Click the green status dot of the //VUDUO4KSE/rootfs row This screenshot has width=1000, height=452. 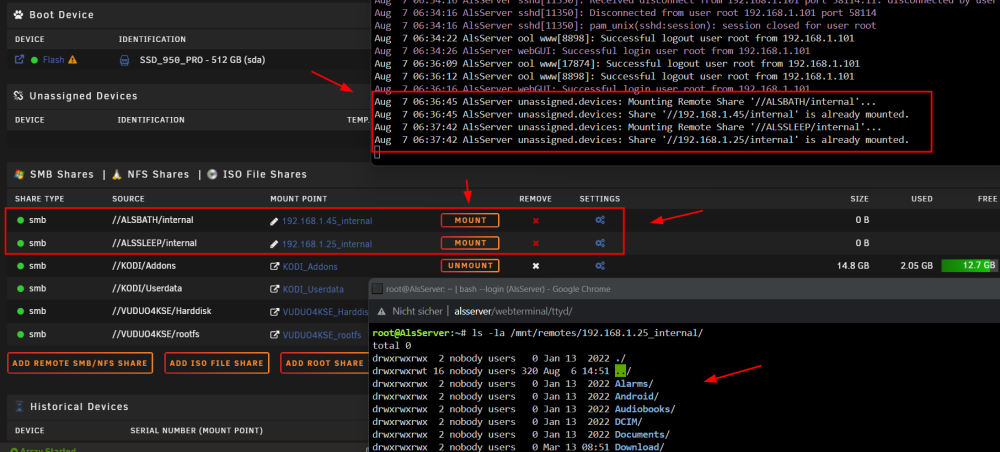click(x=20, y=334)
